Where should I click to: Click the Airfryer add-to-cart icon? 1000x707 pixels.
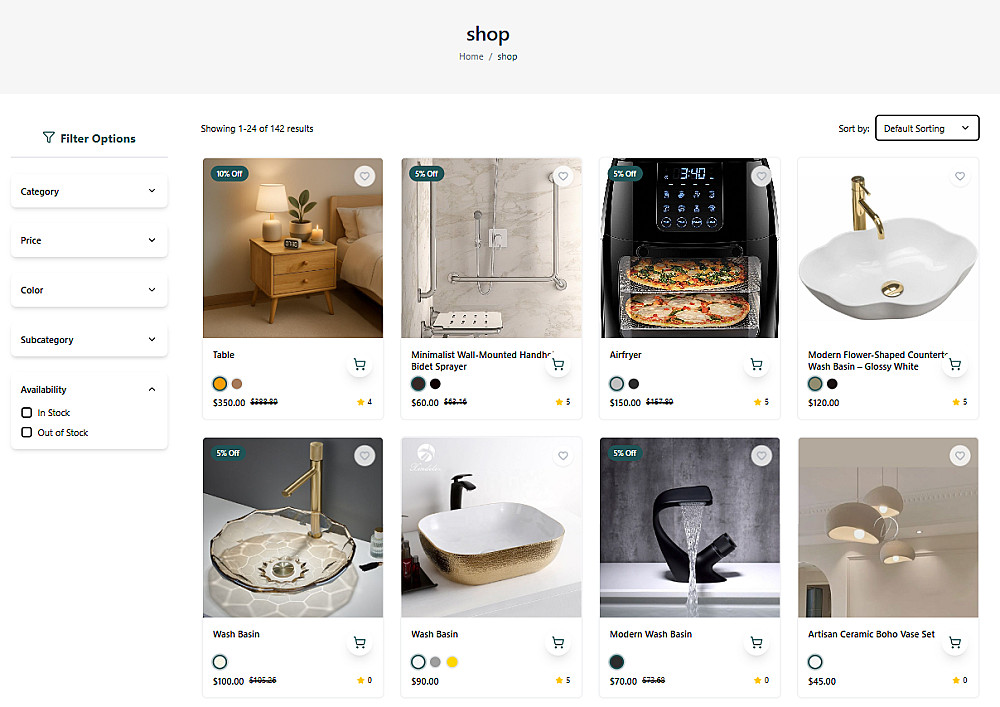click(757, 365)
